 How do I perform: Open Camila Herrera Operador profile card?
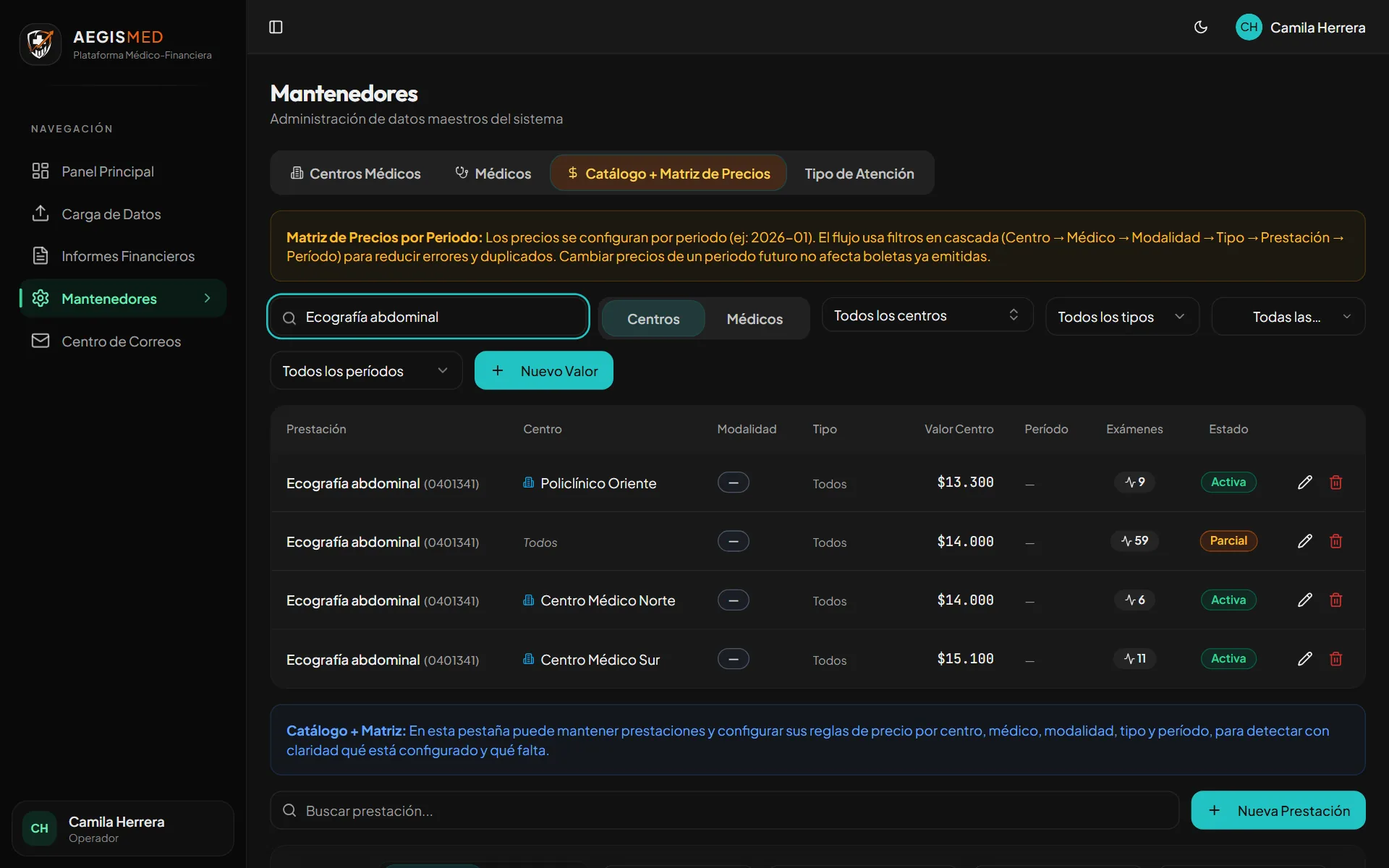pos(123,828)
